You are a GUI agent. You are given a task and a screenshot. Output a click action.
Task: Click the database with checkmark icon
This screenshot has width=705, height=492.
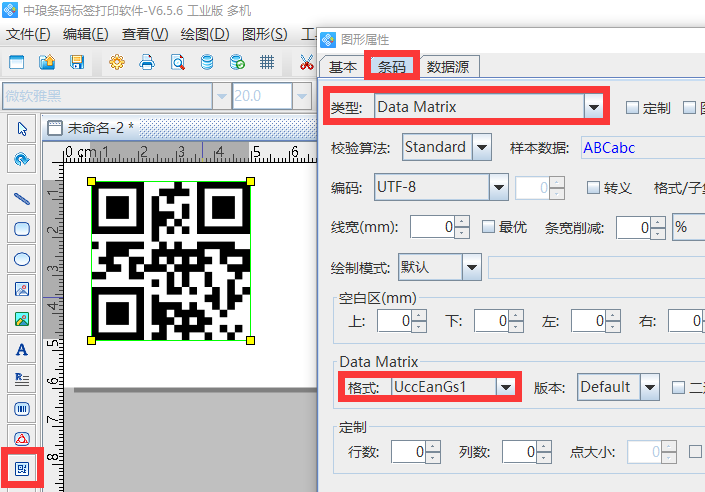pyautogui.click(x=237, y=62)
